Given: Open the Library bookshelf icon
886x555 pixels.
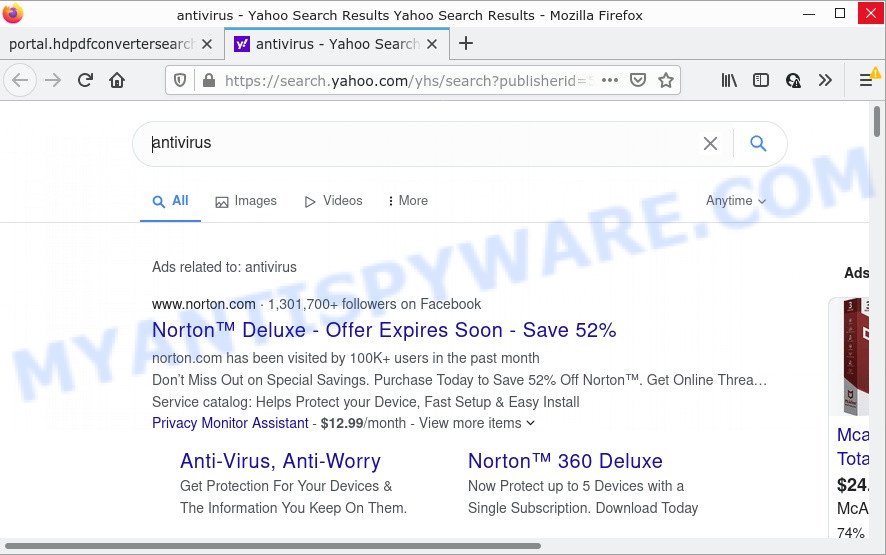Looking at the screenshot, I should click(x=729, y=80).
